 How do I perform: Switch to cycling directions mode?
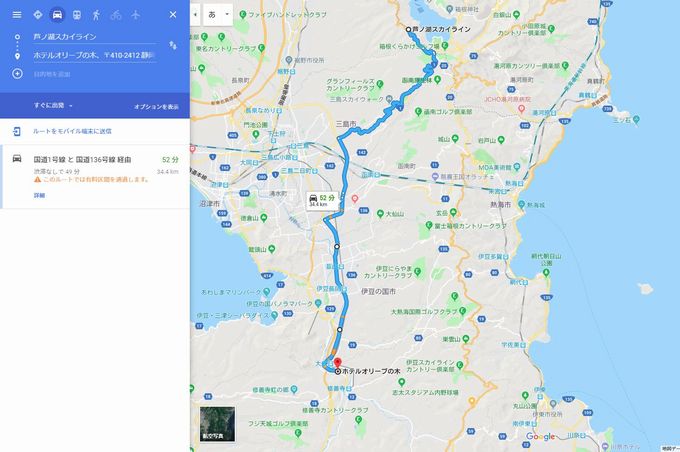click(x=116, y=15)
